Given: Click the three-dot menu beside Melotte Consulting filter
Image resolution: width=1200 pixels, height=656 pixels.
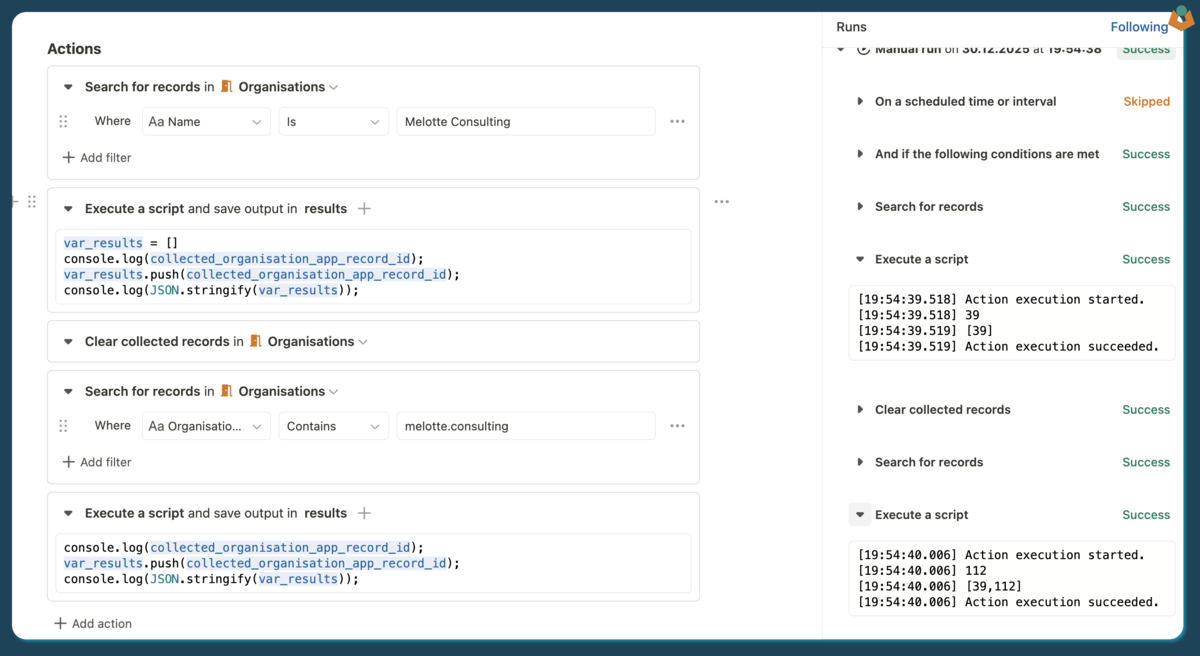Looking at the screenshot, I should [677, 122].
